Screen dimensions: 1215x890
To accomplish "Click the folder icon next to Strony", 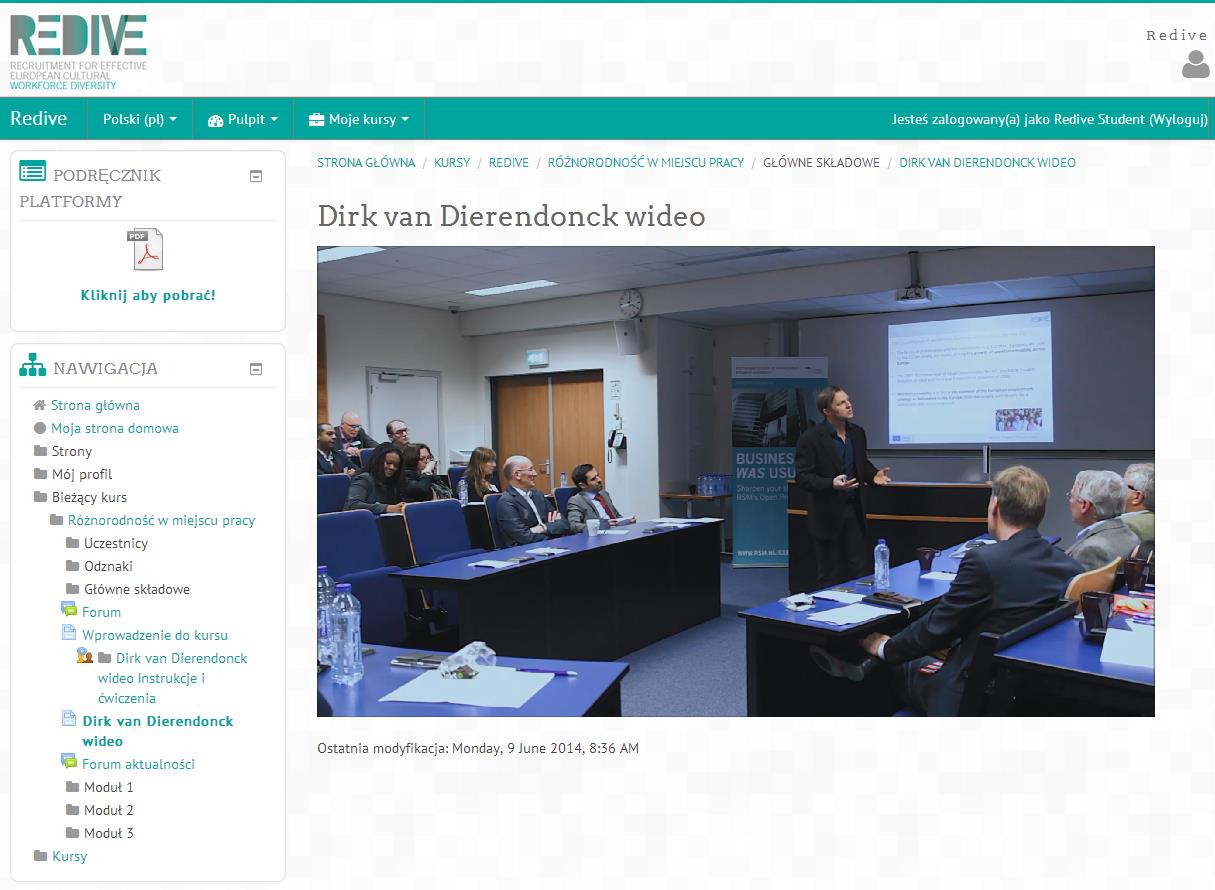I will point(40,451).
